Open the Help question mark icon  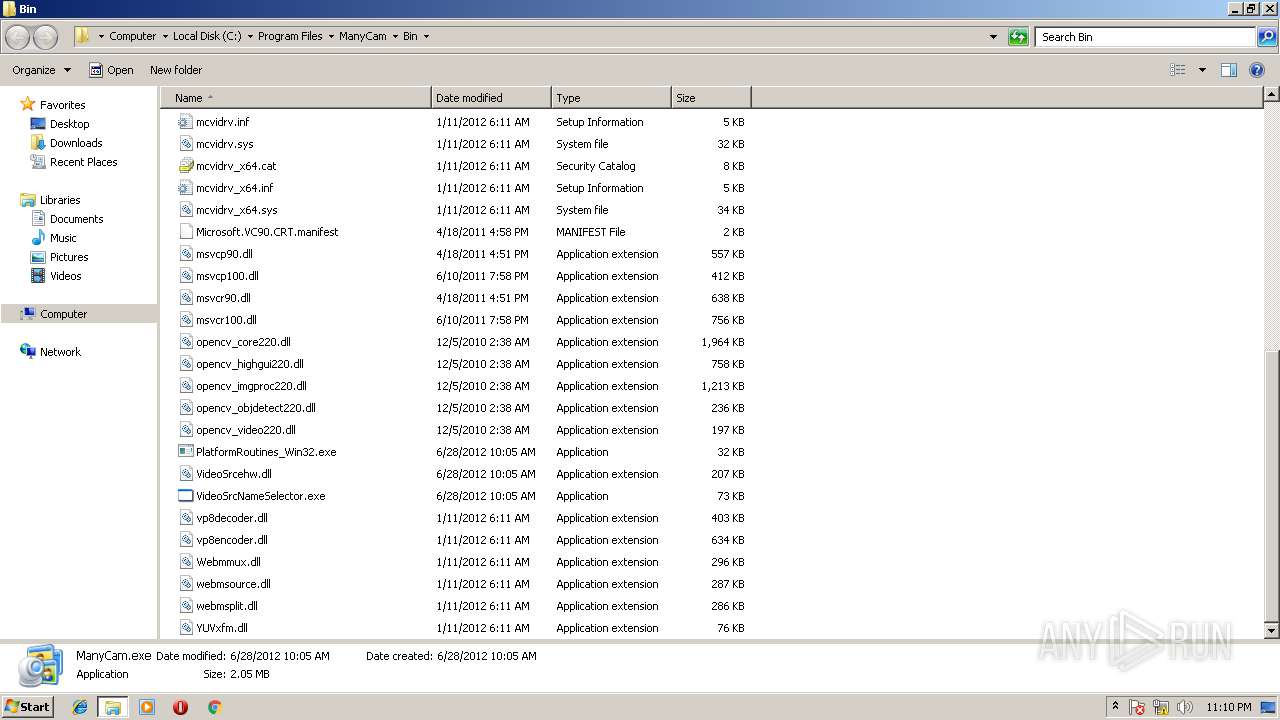point(1257,70)
